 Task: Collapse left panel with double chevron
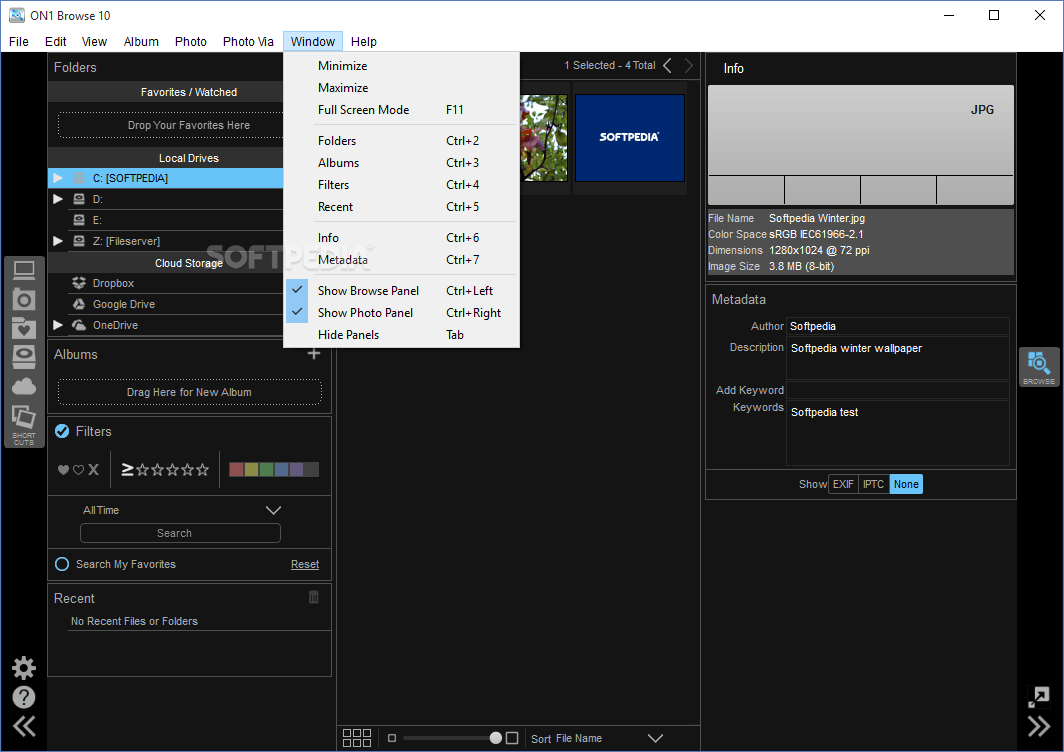[24, 726]
